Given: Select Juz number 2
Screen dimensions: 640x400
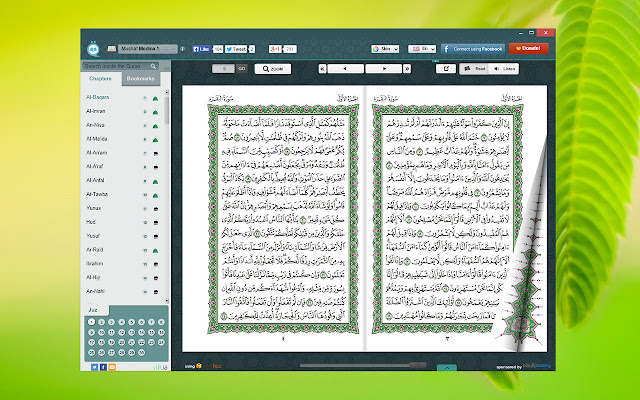Looking at the screenshot, I should (x=102, y=322).
